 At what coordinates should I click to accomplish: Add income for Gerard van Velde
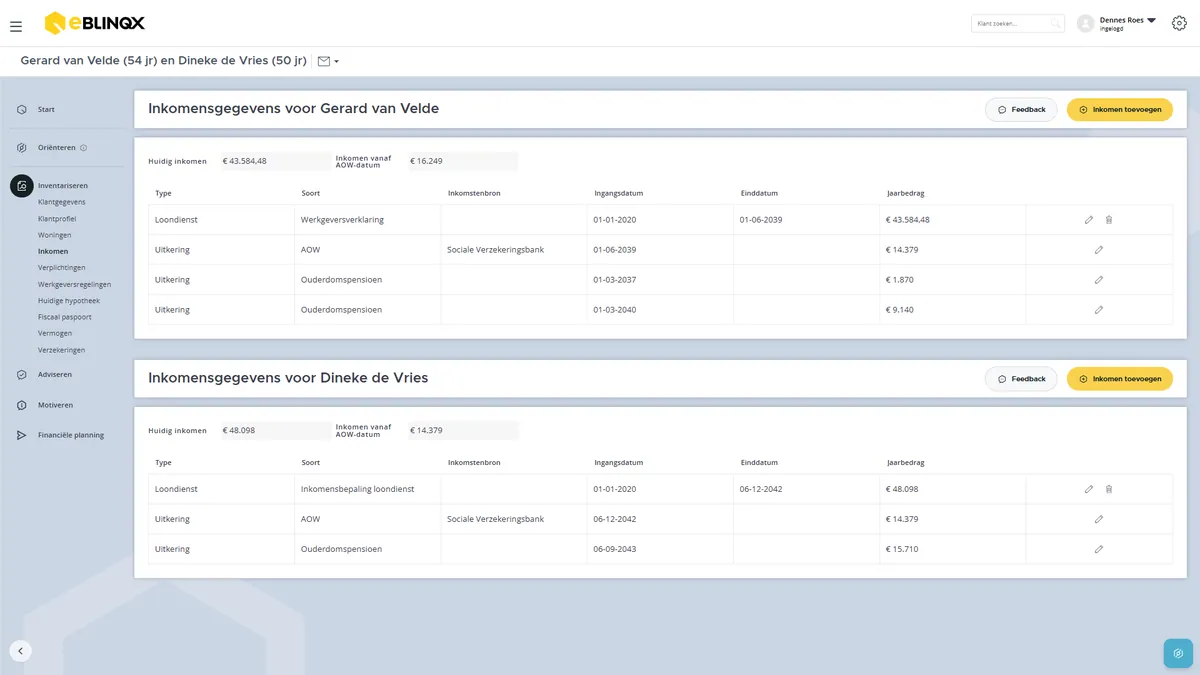click(1120, 110)
